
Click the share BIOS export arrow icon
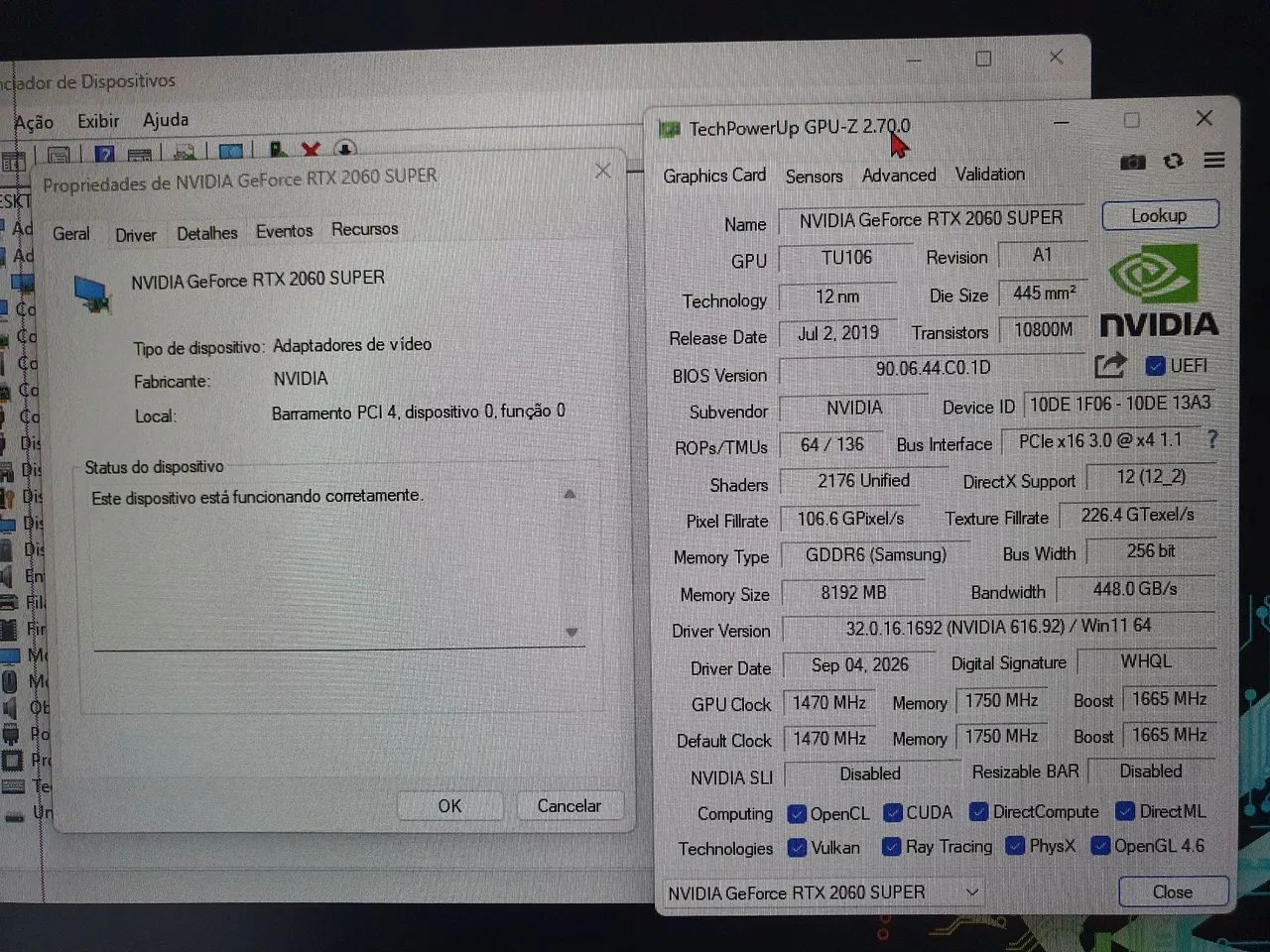(1110, 366)
